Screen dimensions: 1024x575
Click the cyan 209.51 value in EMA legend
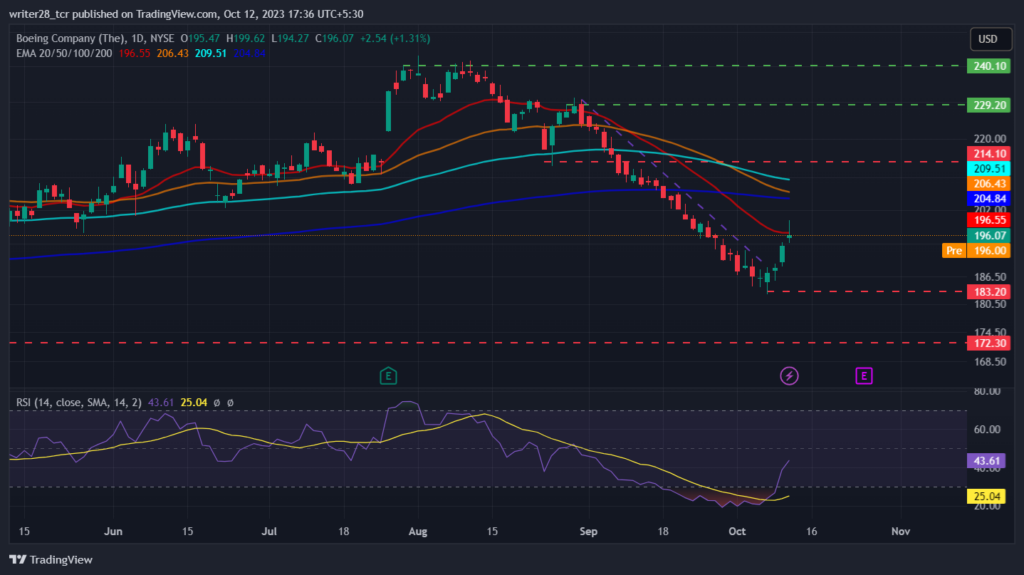click(x=210, y=53)
